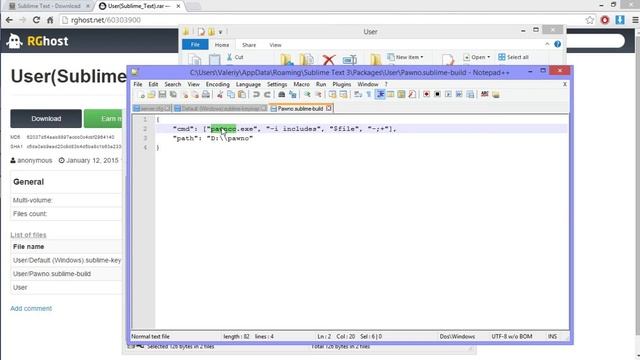640x360 pixels.
Task: Click the Cut scissors icon in Notepad++ toolbar
Action: 220,95
